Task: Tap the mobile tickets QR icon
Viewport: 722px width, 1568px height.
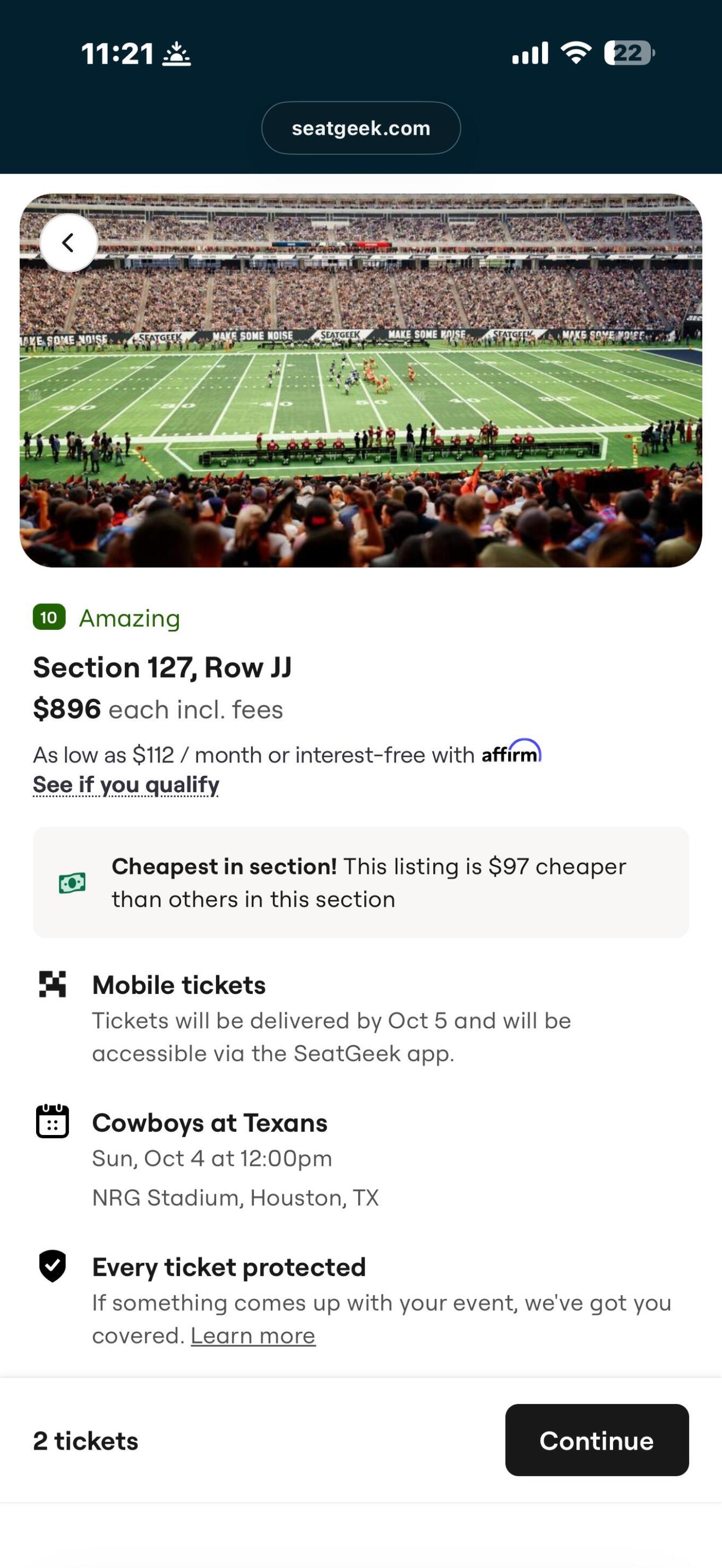Action: click(x=53, y=984)
